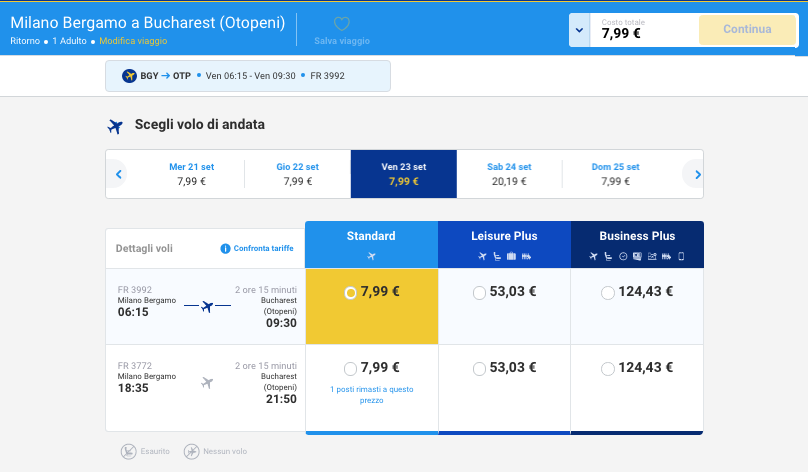Click the Dettagli voli label

click(x=144, y=248)
